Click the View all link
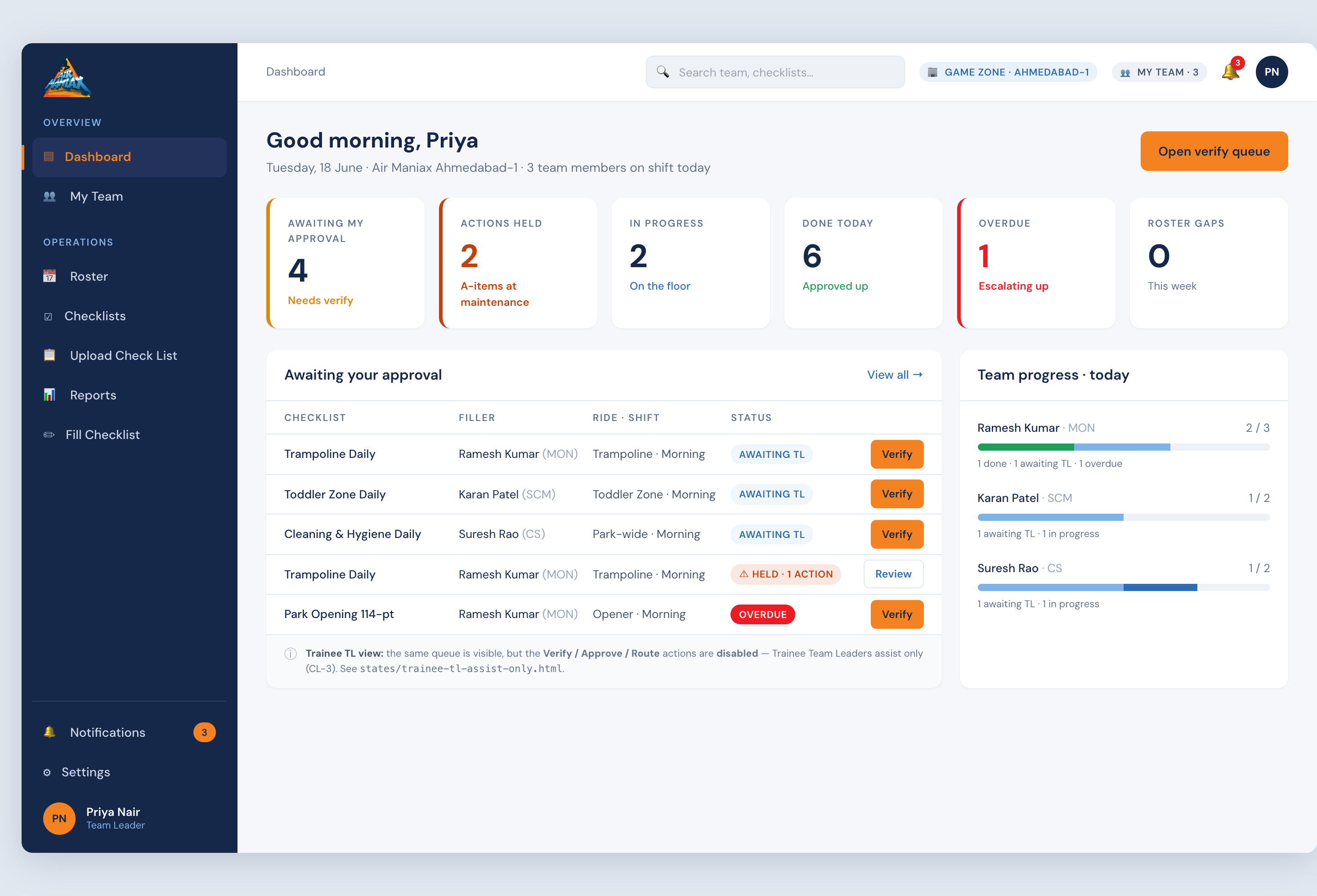1317x896 pixels. click(895, 375)
